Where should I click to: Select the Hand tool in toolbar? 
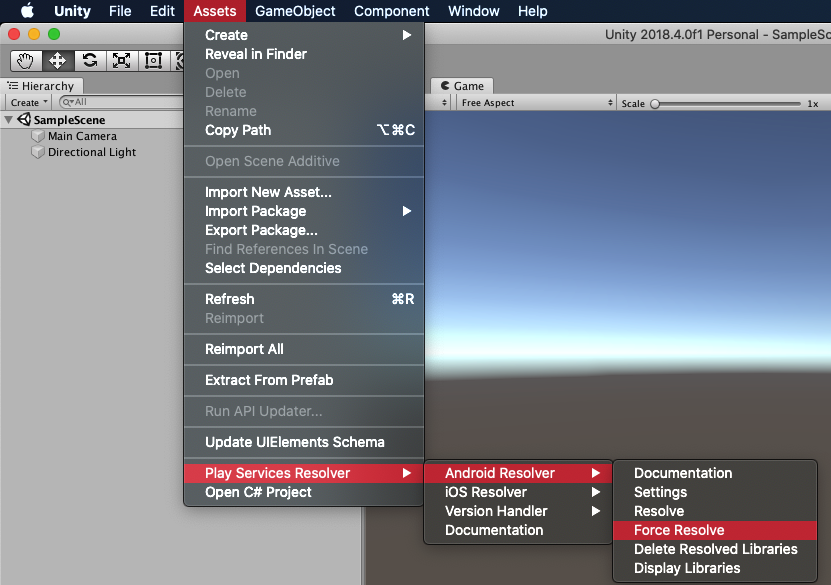point(25,60)
